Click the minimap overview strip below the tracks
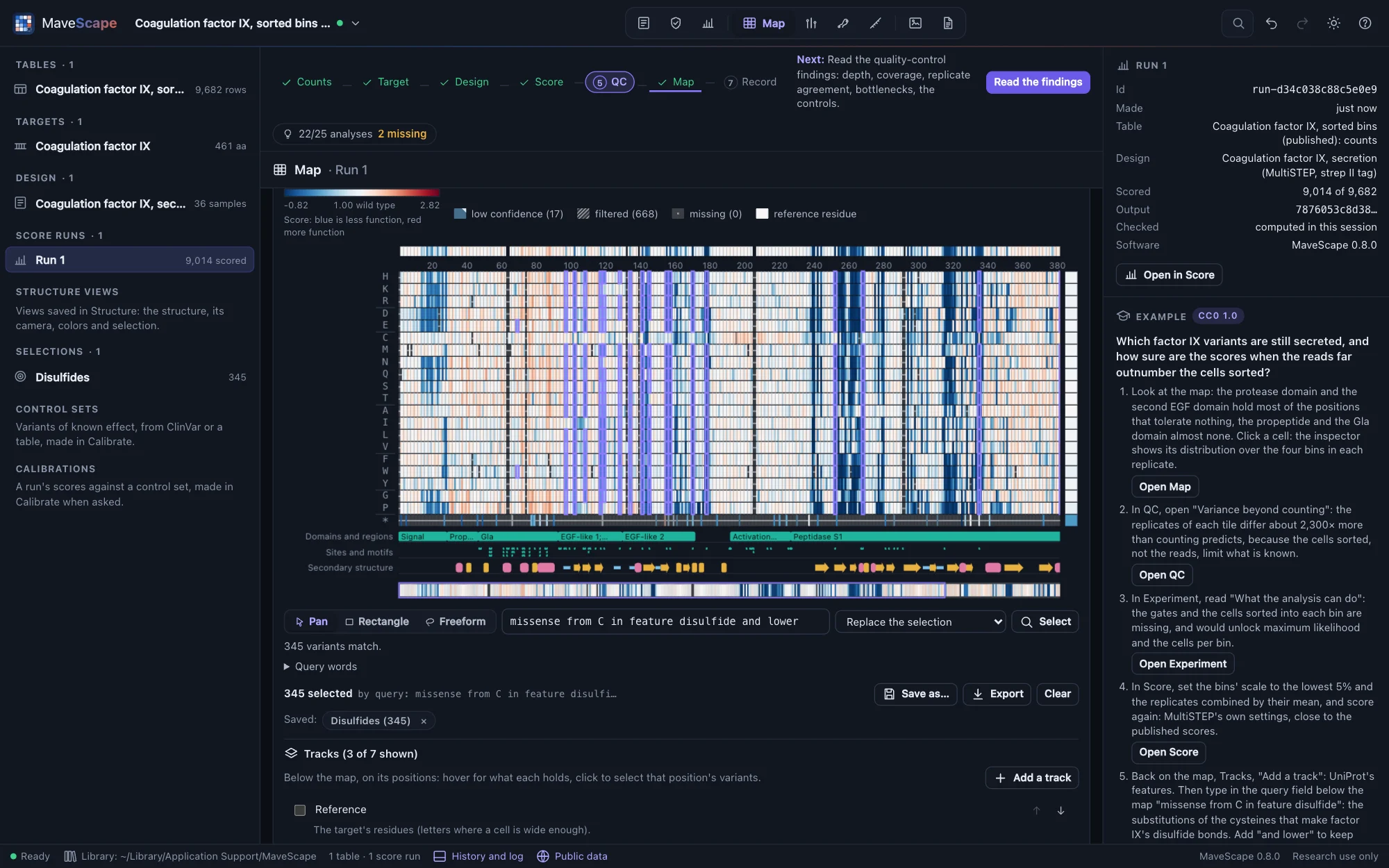This screenshot has height=868, width=1389. (729, 590)
